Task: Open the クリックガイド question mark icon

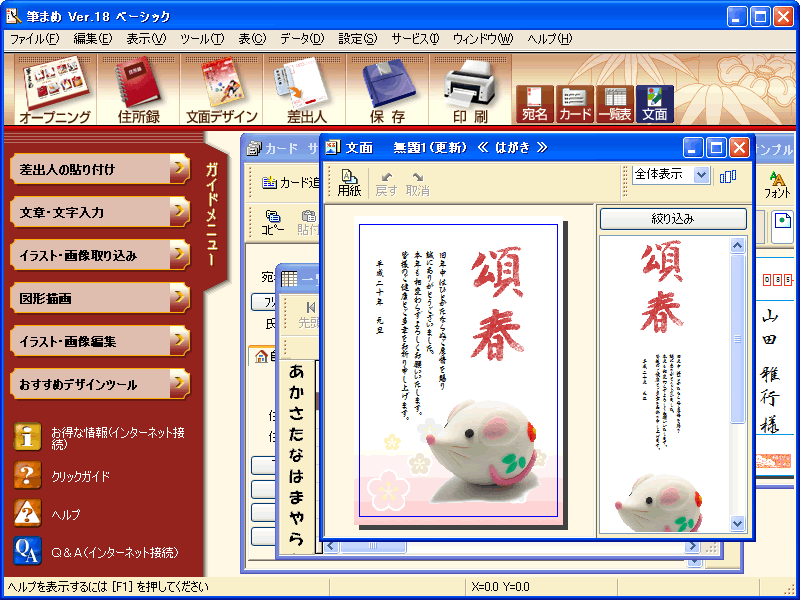Action: (x=27, y=474)
